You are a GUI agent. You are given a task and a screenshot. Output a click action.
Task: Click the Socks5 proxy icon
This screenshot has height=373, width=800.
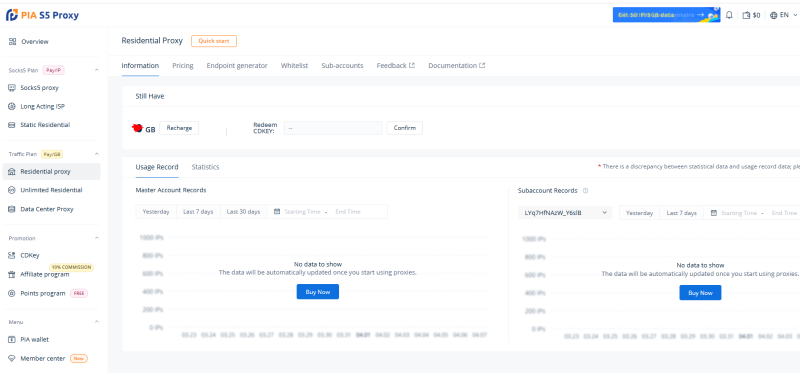[12, 88]
